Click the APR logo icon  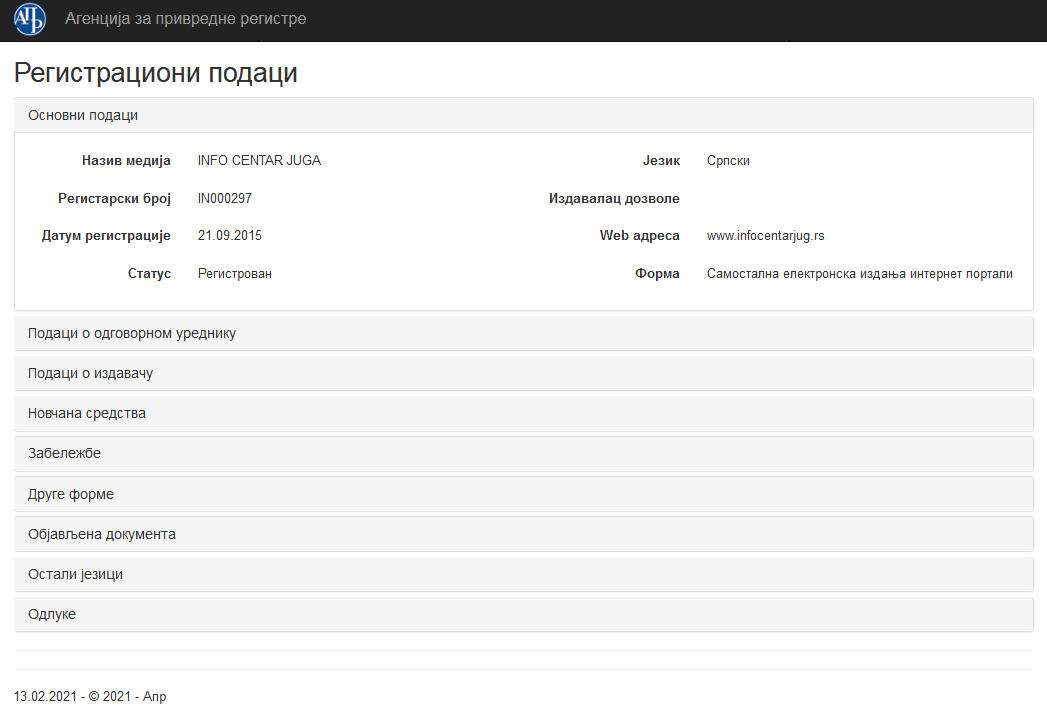tap(30, 20)
